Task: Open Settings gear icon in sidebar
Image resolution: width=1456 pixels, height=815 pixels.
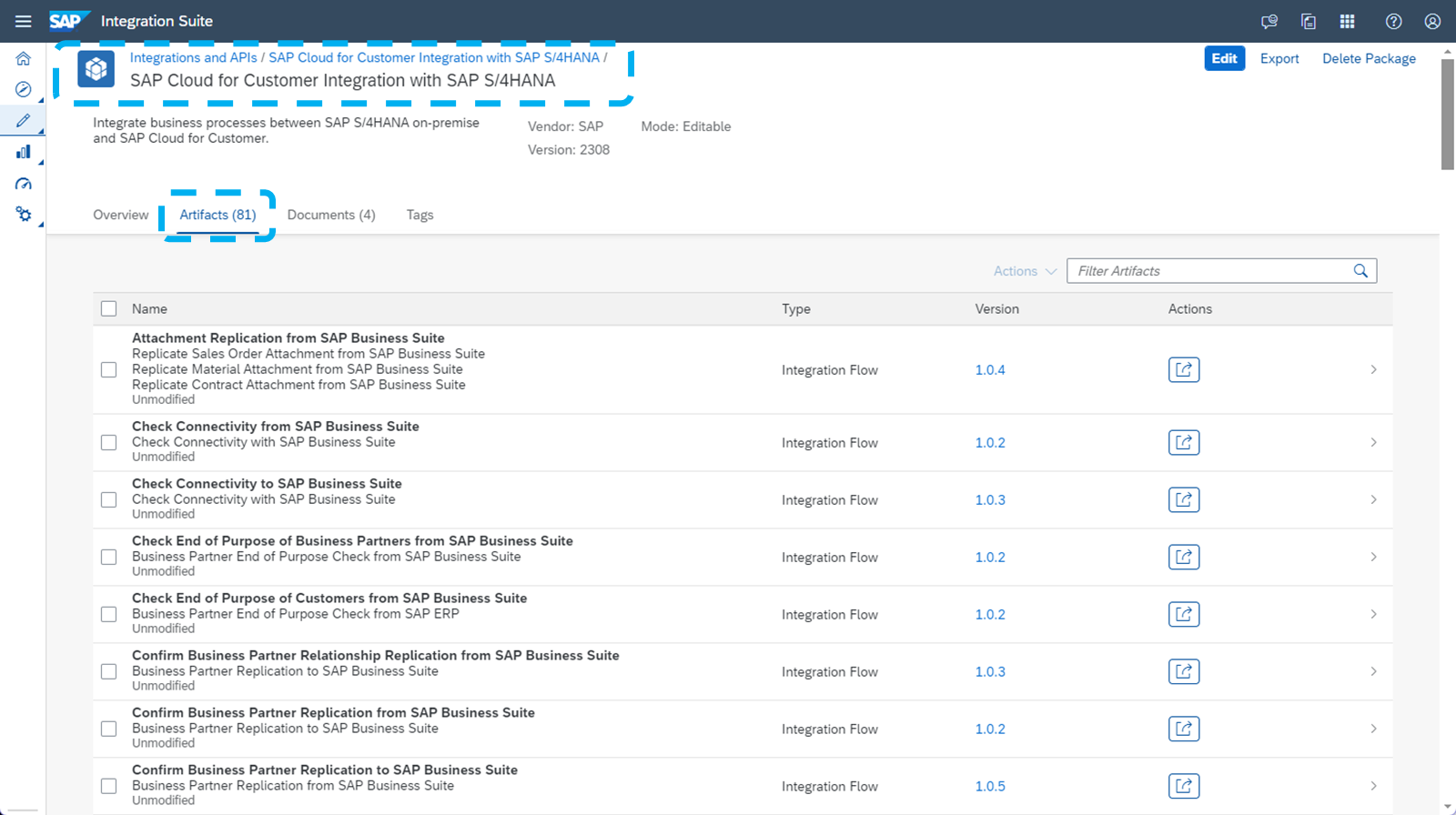Action: (24, 215)
